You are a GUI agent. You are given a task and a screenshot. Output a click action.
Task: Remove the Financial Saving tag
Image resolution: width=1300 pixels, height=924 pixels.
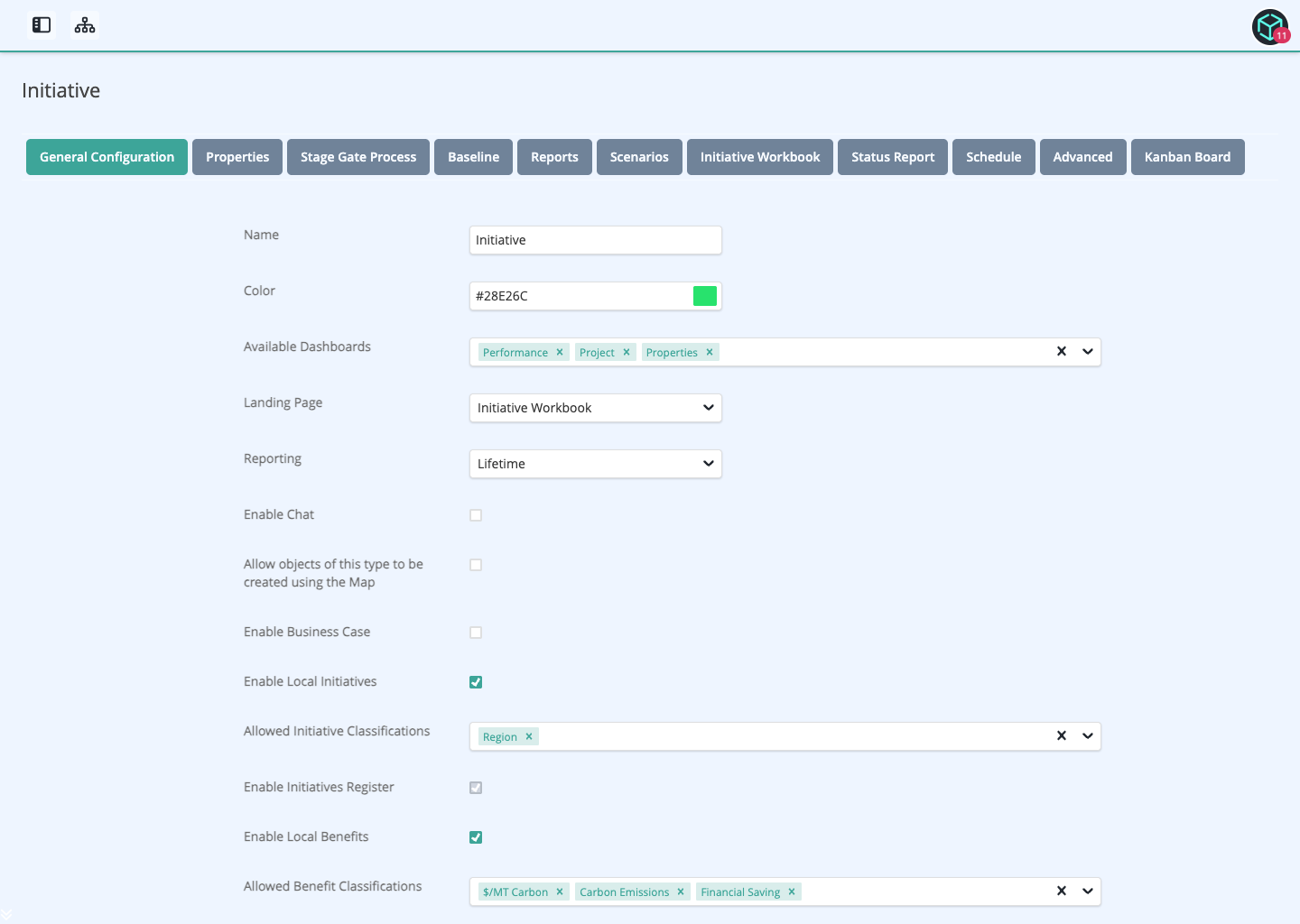[792, 892]
